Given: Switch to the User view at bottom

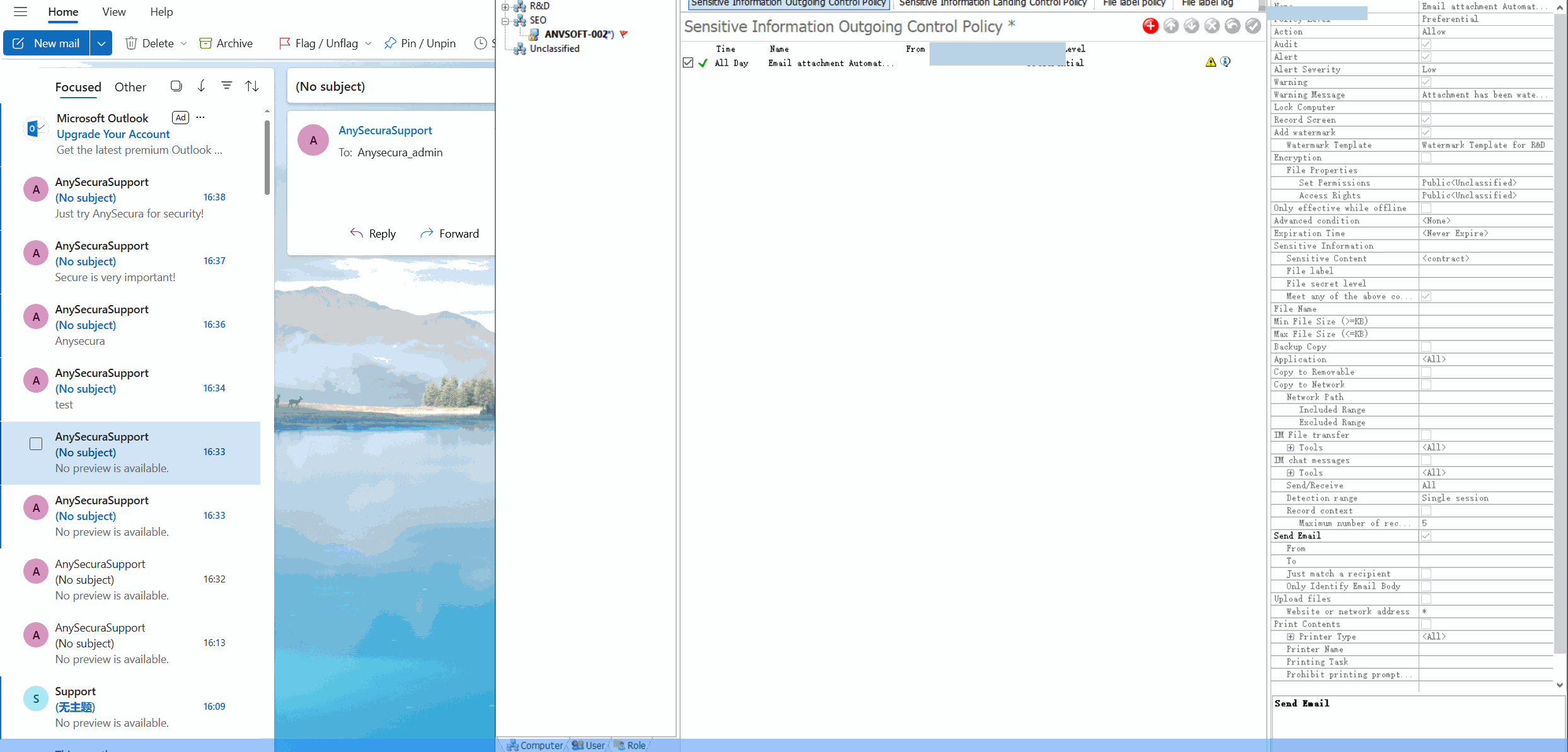Looking at the screenshot, I should click(x=589, y=744).
